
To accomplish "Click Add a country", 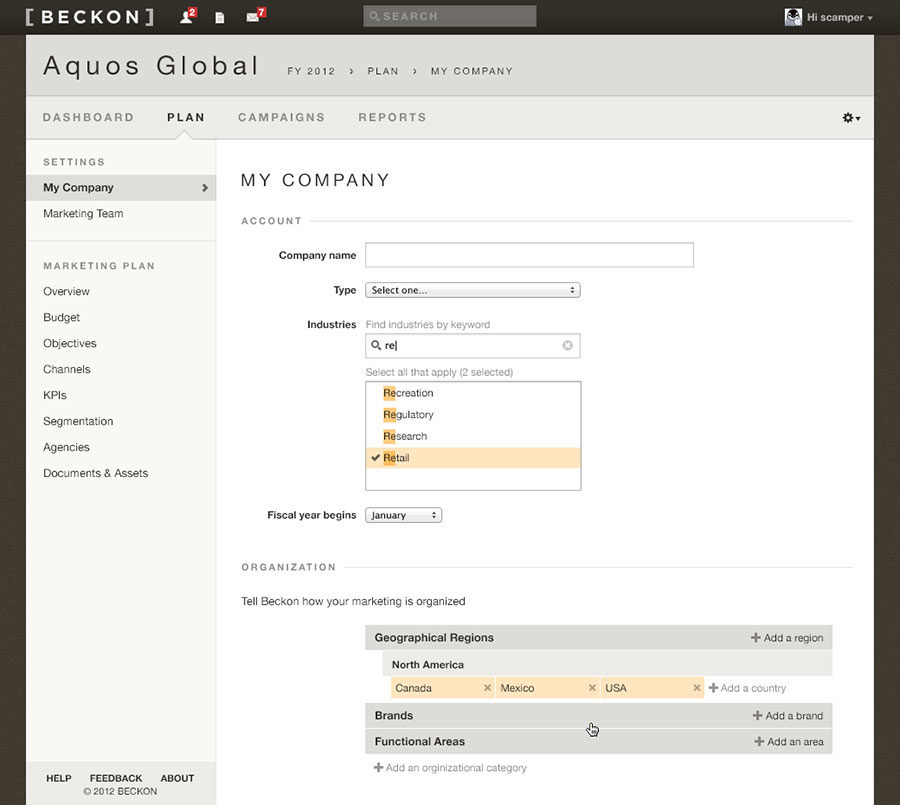I will [x=747, y=688].
